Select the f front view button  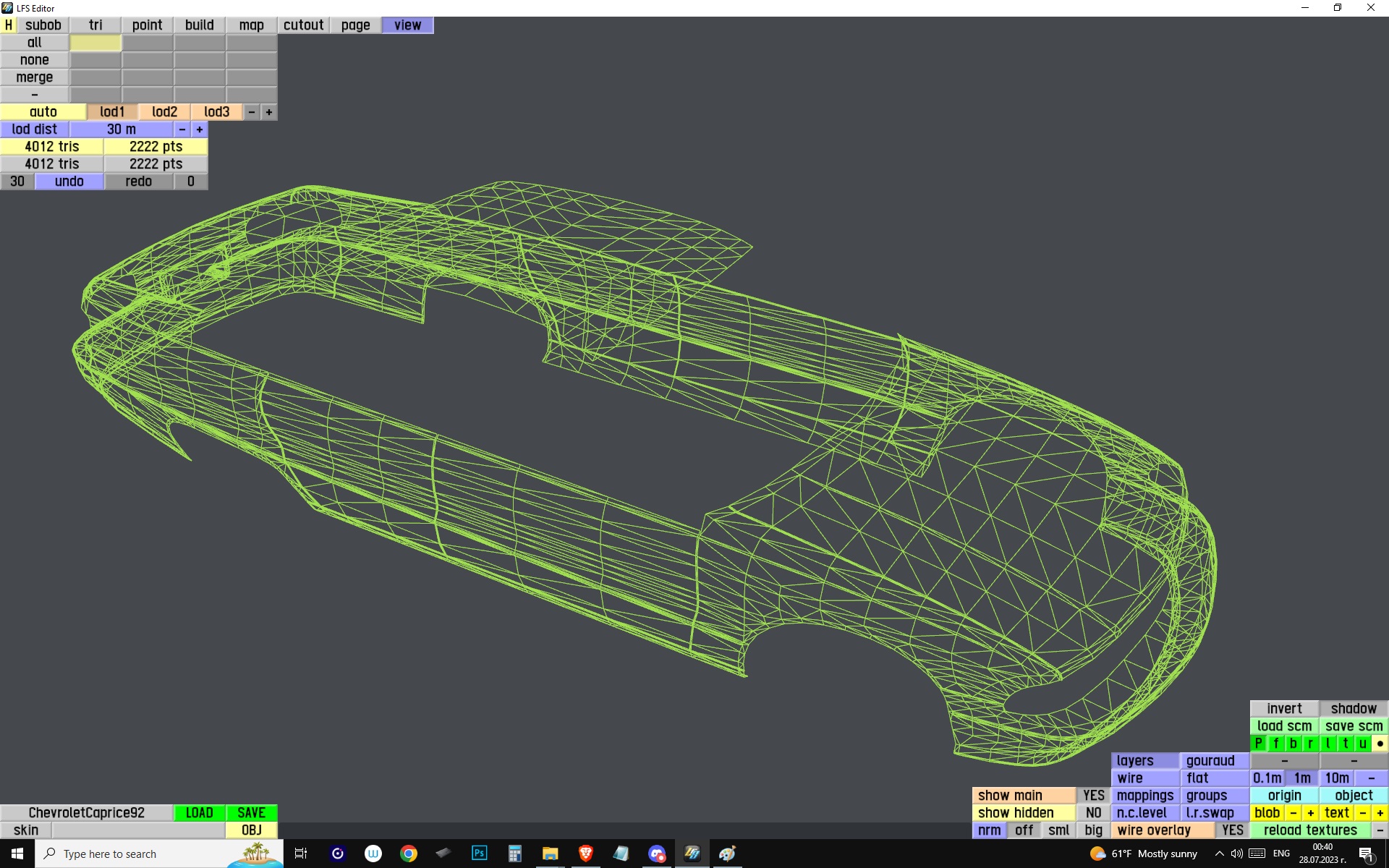(1275, 743)
